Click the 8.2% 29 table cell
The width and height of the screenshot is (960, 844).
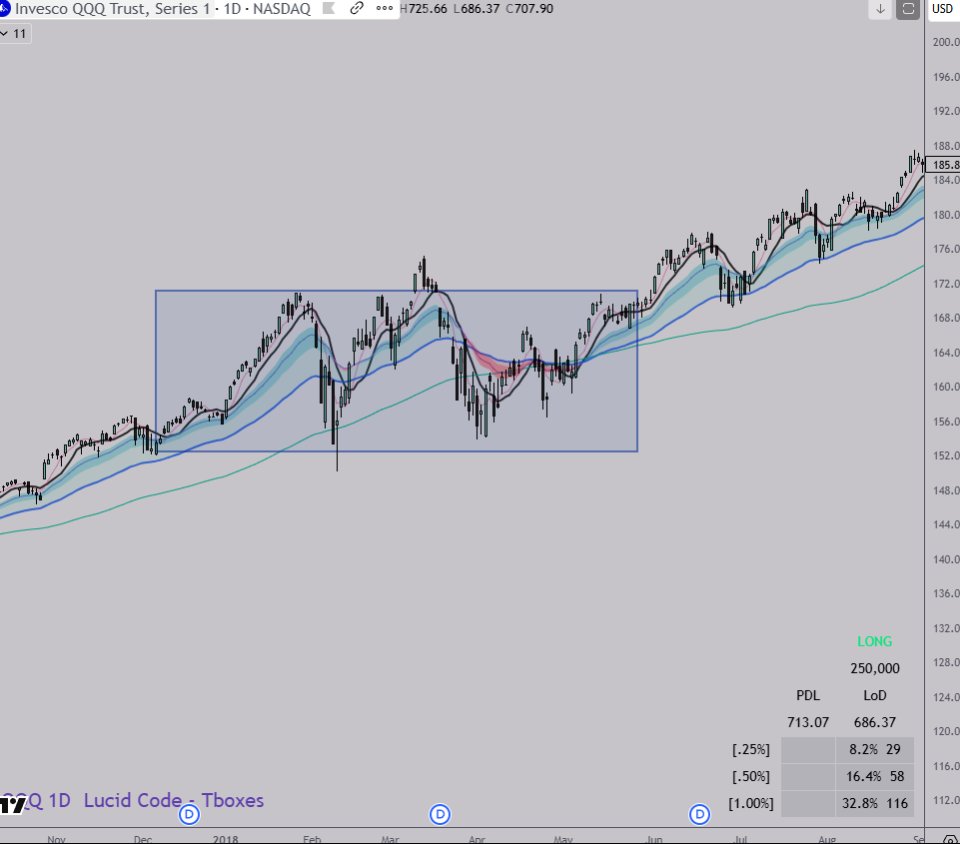point(874,749)
